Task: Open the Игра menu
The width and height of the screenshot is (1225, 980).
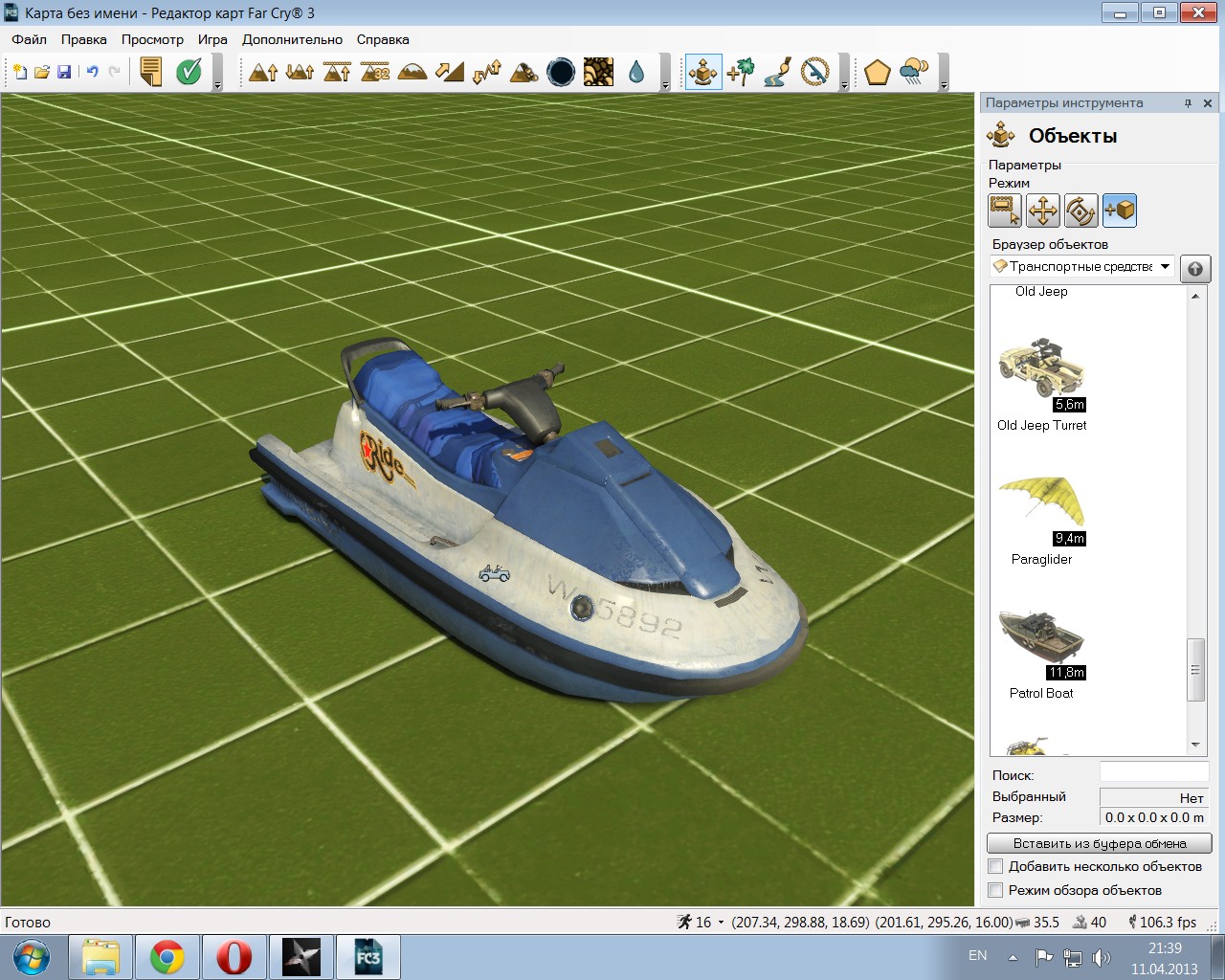Action: point(212,39)
